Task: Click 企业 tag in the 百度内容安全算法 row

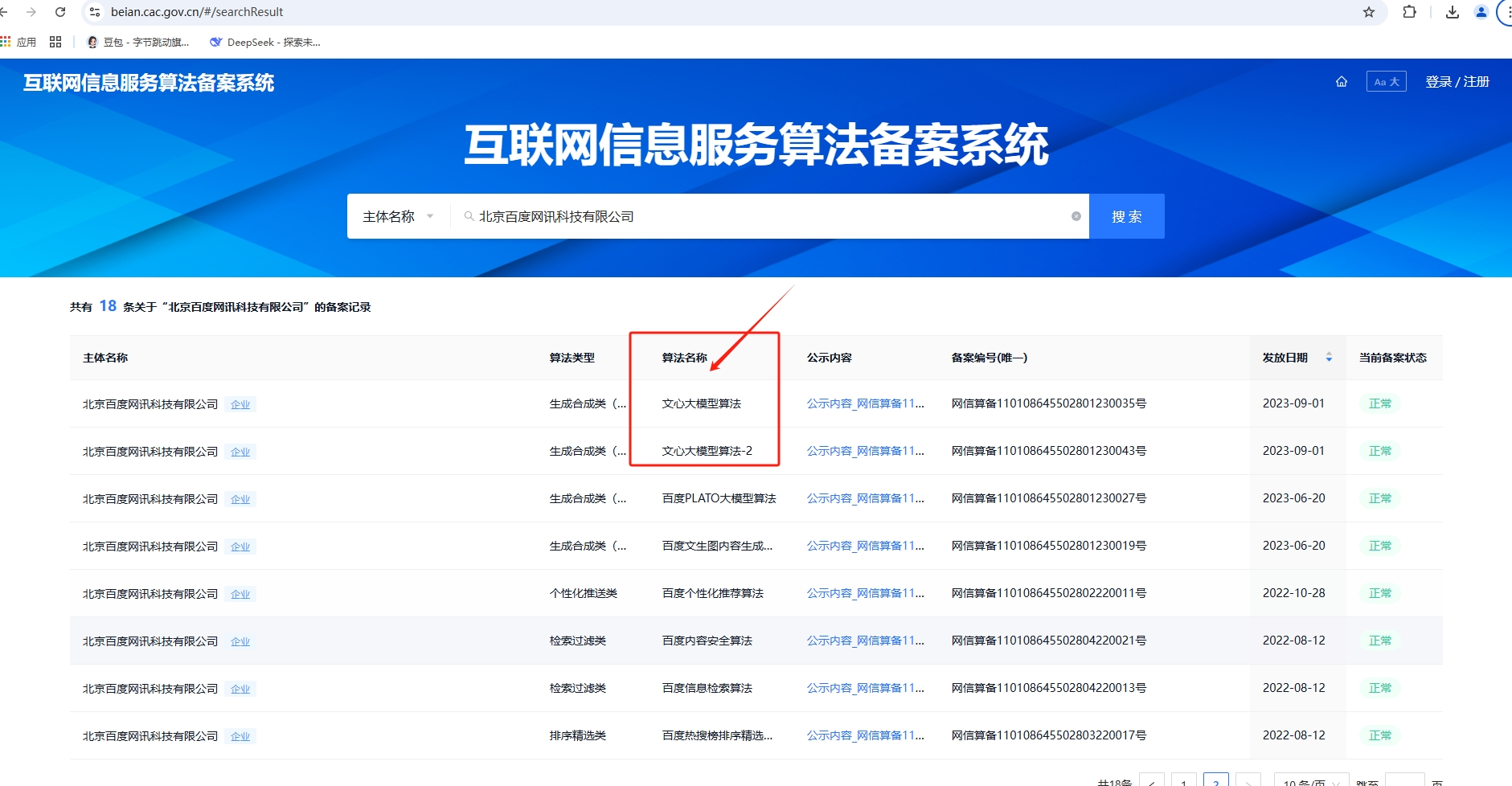Action: [x=240, y=641]
